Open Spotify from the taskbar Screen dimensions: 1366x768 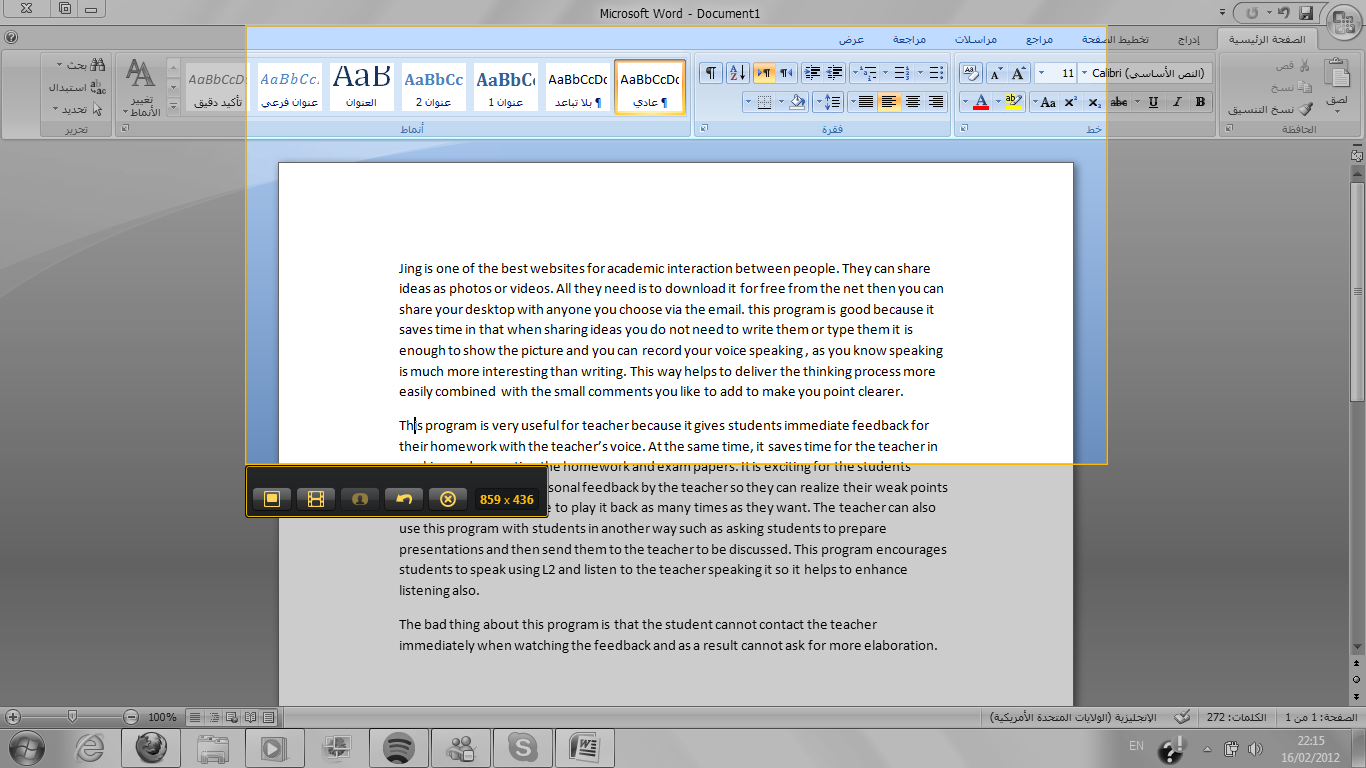tap(399, 747)
